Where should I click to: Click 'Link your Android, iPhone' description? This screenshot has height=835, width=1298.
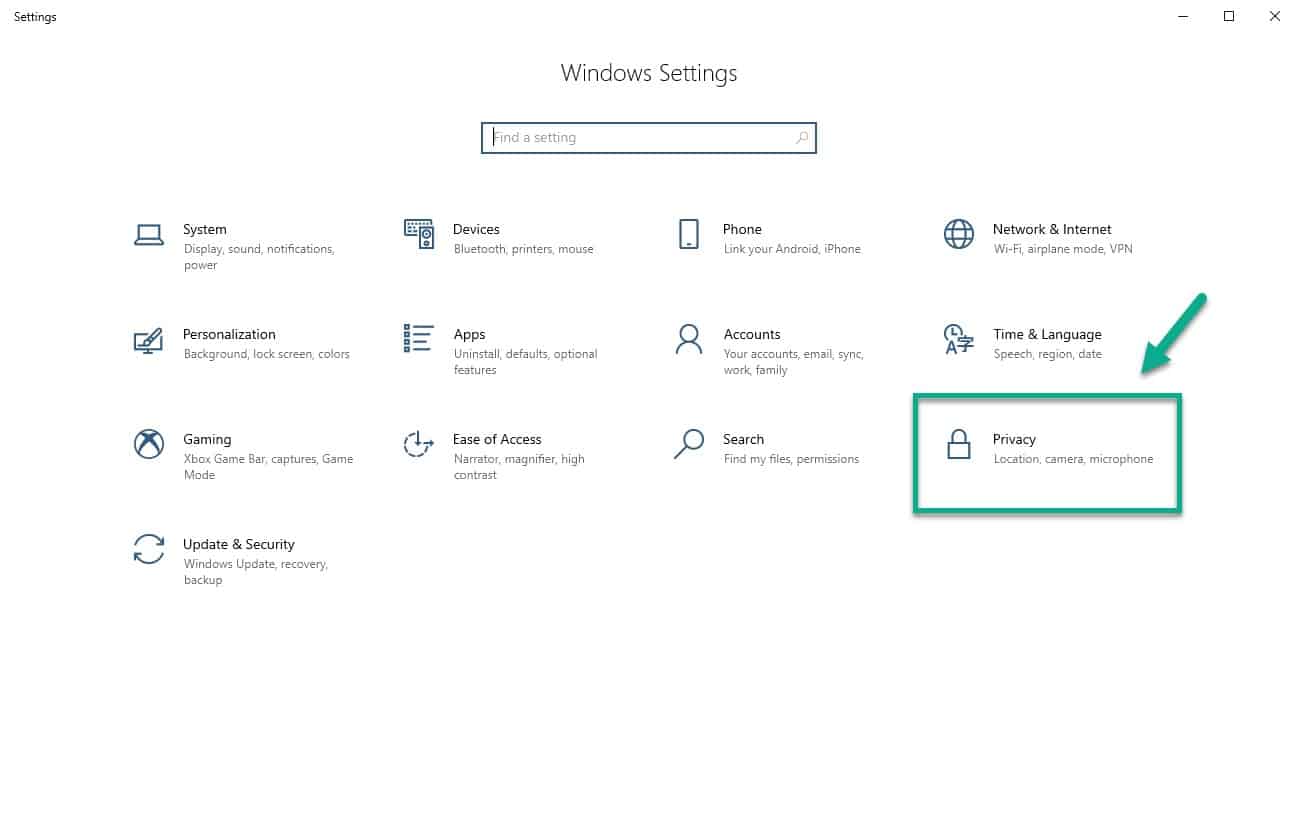click(x=792, y=249)
